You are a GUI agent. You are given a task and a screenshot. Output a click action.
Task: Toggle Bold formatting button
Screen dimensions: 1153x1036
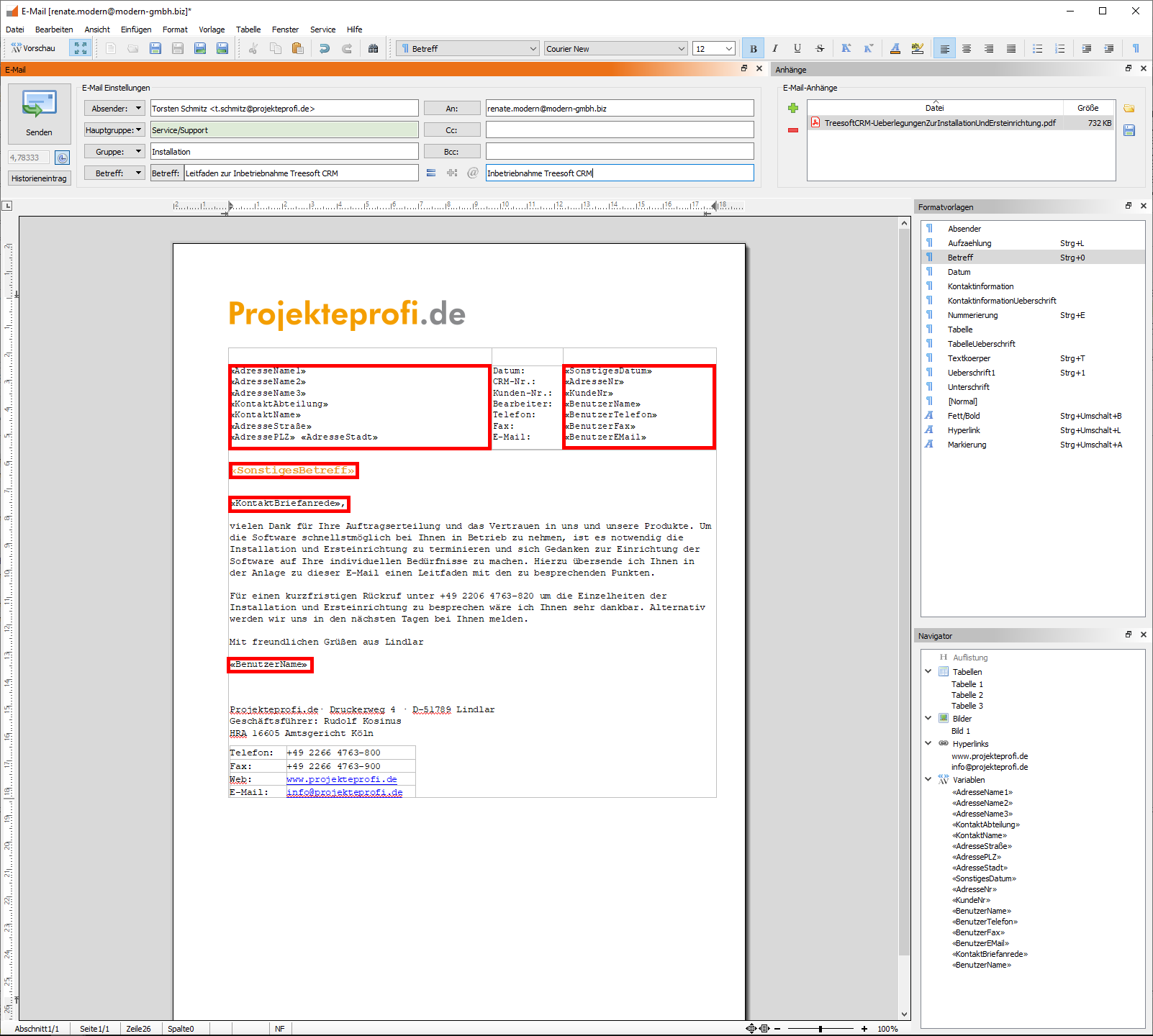tap(753, 49)
